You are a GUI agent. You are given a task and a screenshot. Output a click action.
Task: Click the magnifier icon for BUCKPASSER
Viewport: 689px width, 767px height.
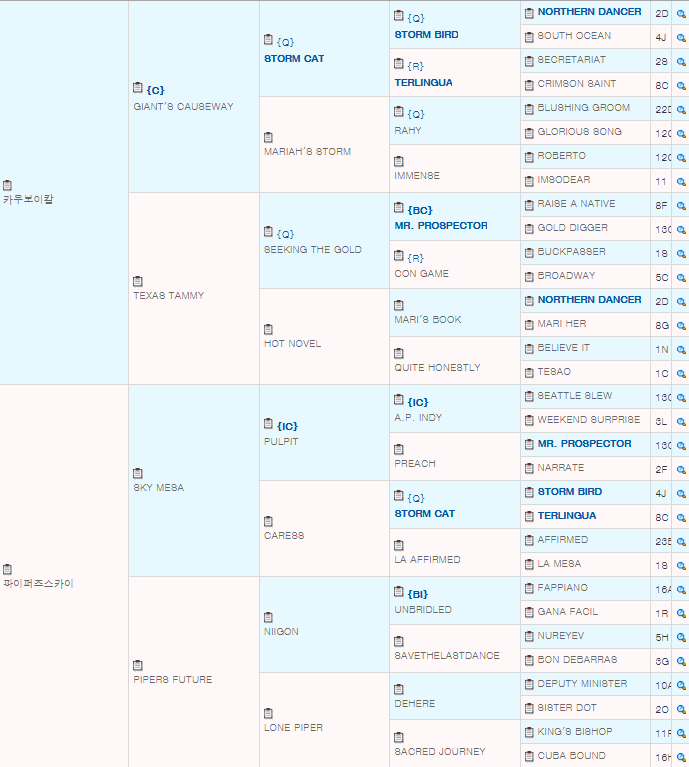(681, 253)
